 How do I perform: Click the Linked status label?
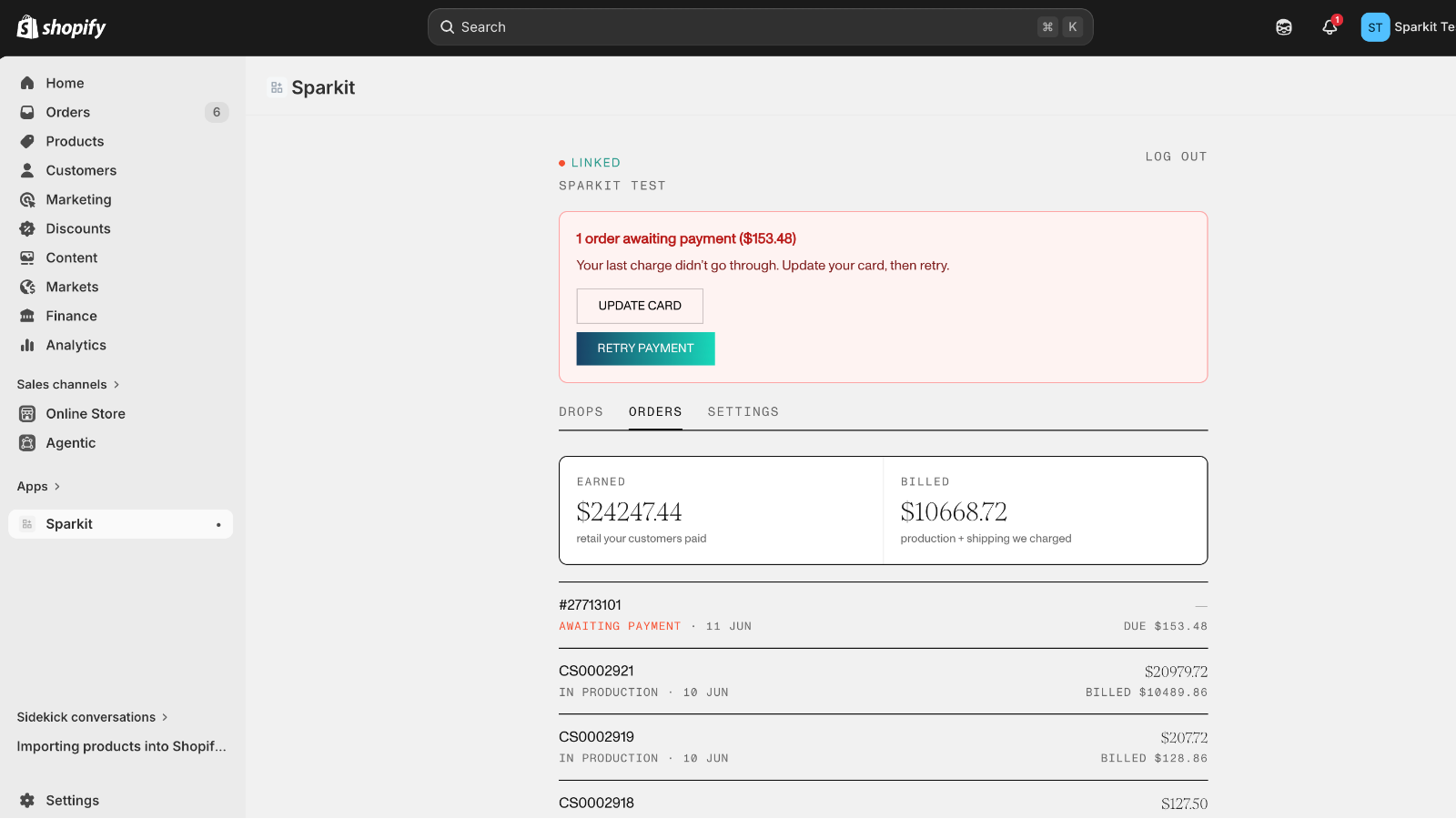(595, 163)
